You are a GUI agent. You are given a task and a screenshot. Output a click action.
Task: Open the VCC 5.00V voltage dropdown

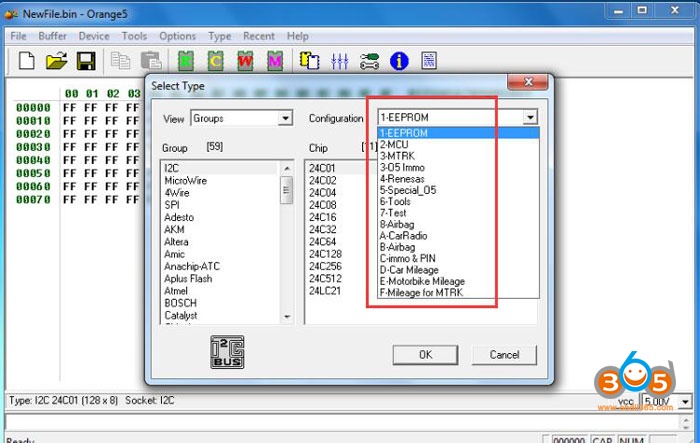tap(685, 402)
